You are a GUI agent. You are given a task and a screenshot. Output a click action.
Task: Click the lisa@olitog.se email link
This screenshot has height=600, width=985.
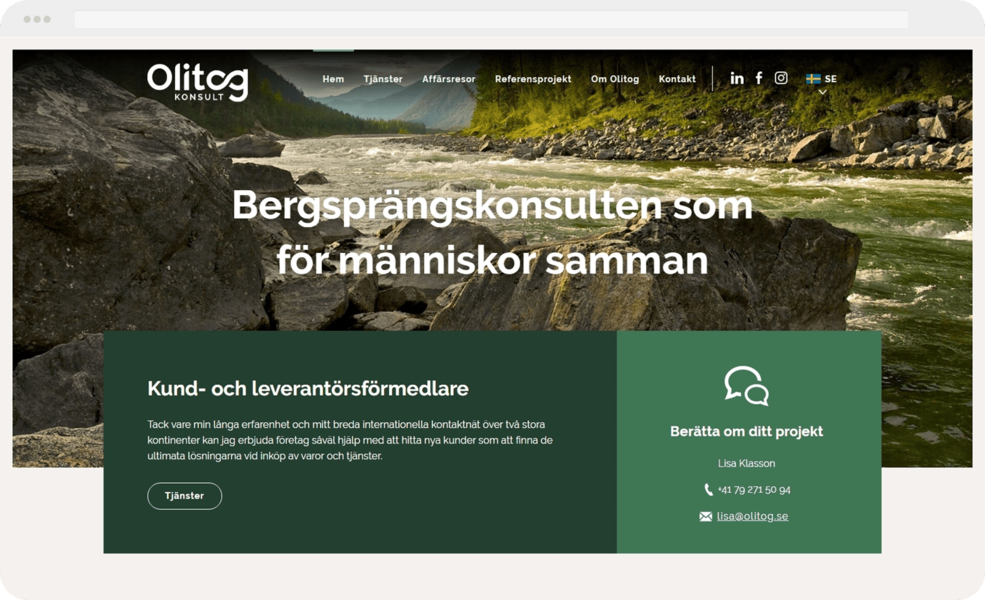point(753,516)
